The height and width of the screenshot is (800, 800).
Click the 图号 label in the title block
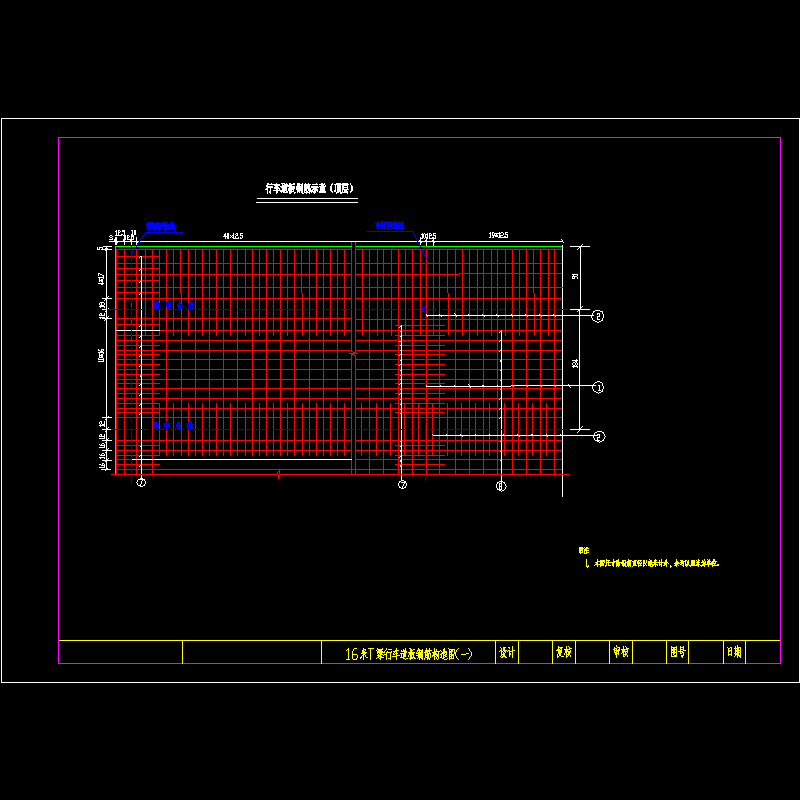(677, 652)
